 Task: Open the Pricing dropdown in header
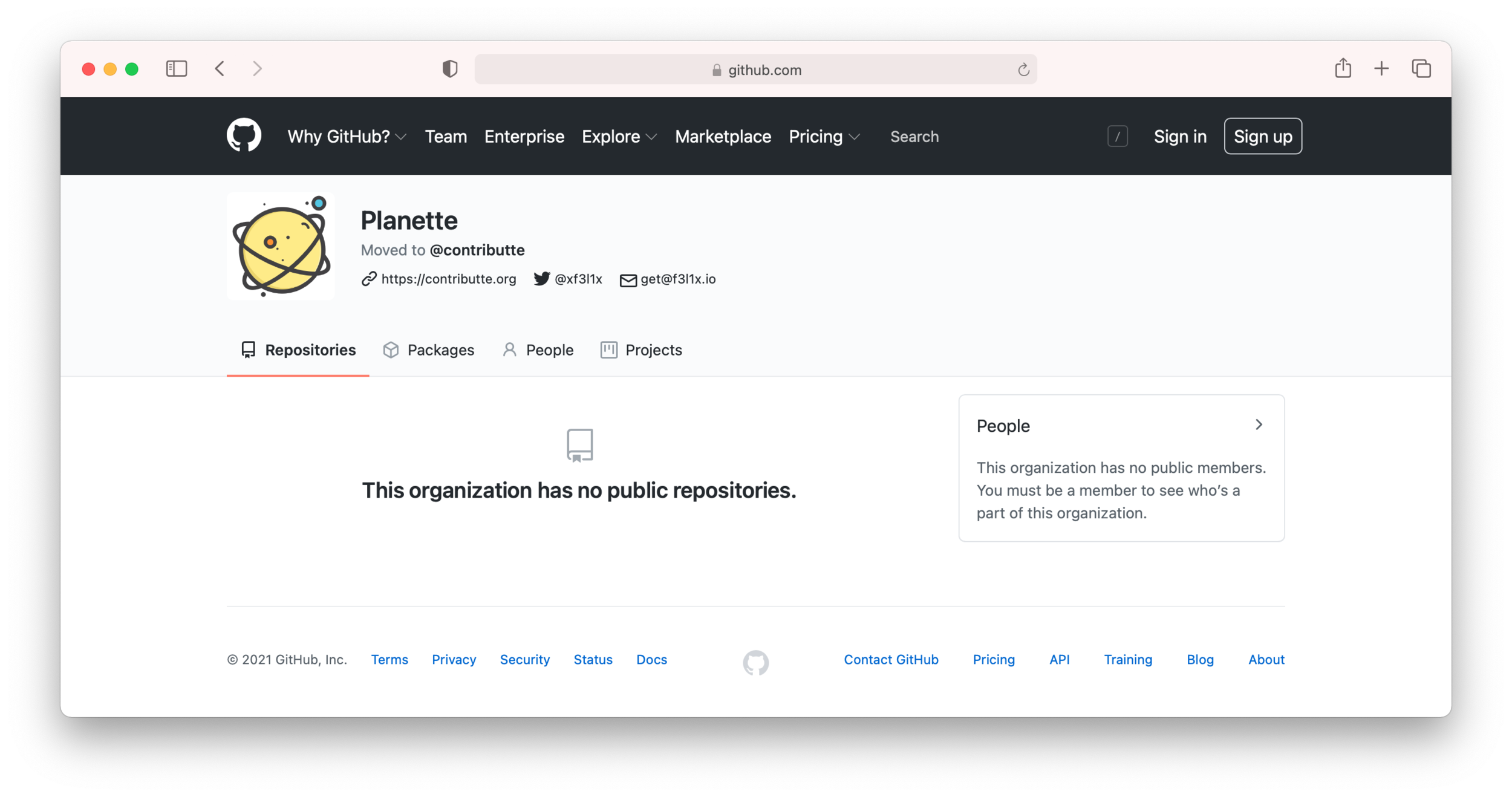824,137
